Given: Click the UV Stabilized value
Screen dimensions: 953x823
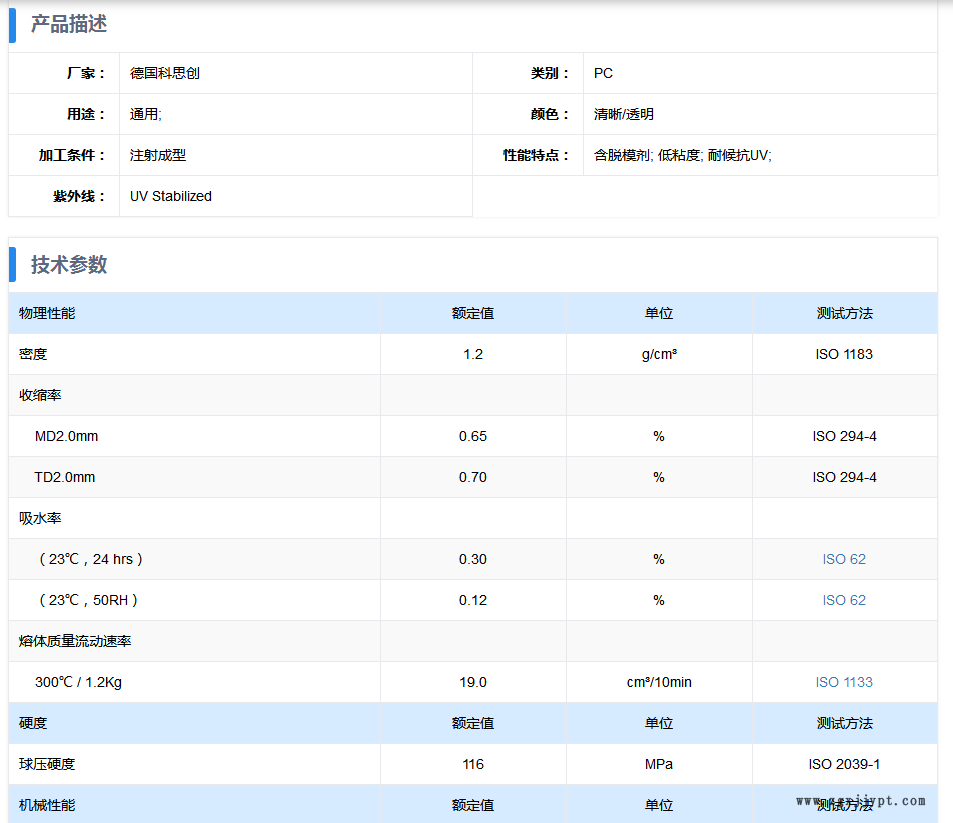Looking at the screenshot, I should 171,196.
